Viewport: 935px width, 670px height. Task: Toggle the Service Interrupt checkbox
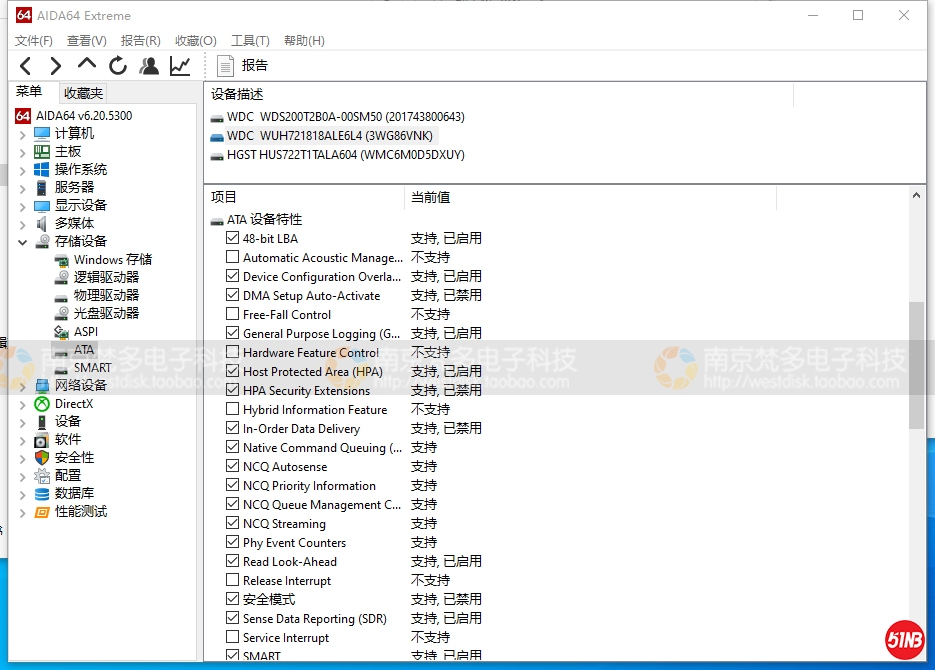tap(233, 637)
